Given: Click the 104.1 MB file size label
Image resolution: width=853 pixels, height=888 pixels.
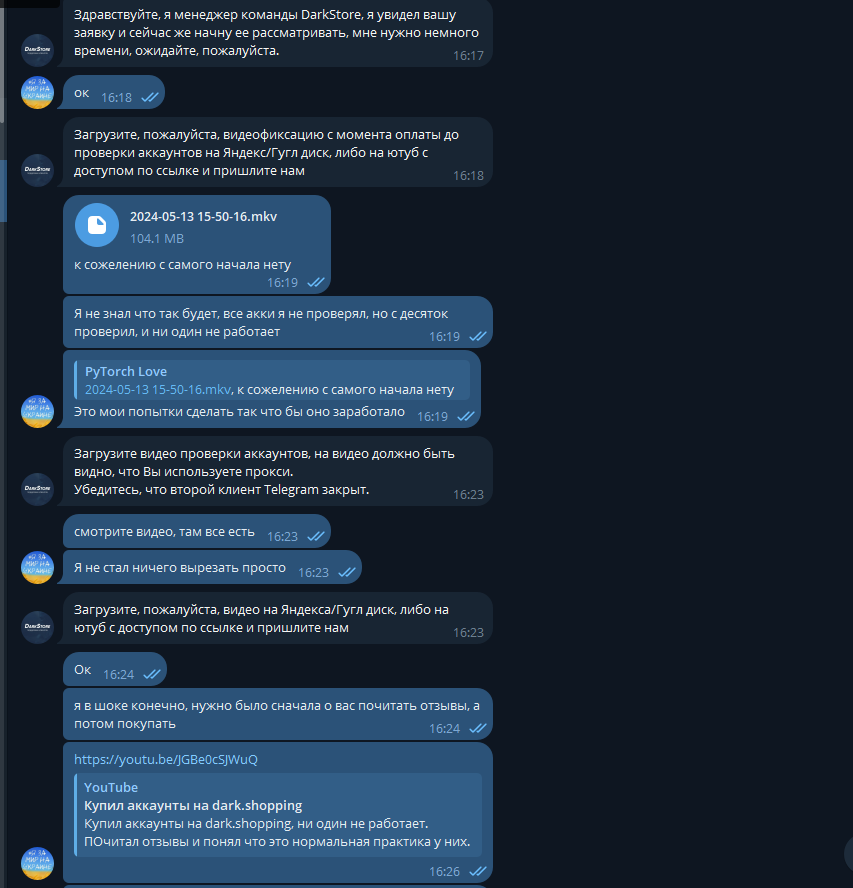Looking at the screenshot, I should pos(157,238).
